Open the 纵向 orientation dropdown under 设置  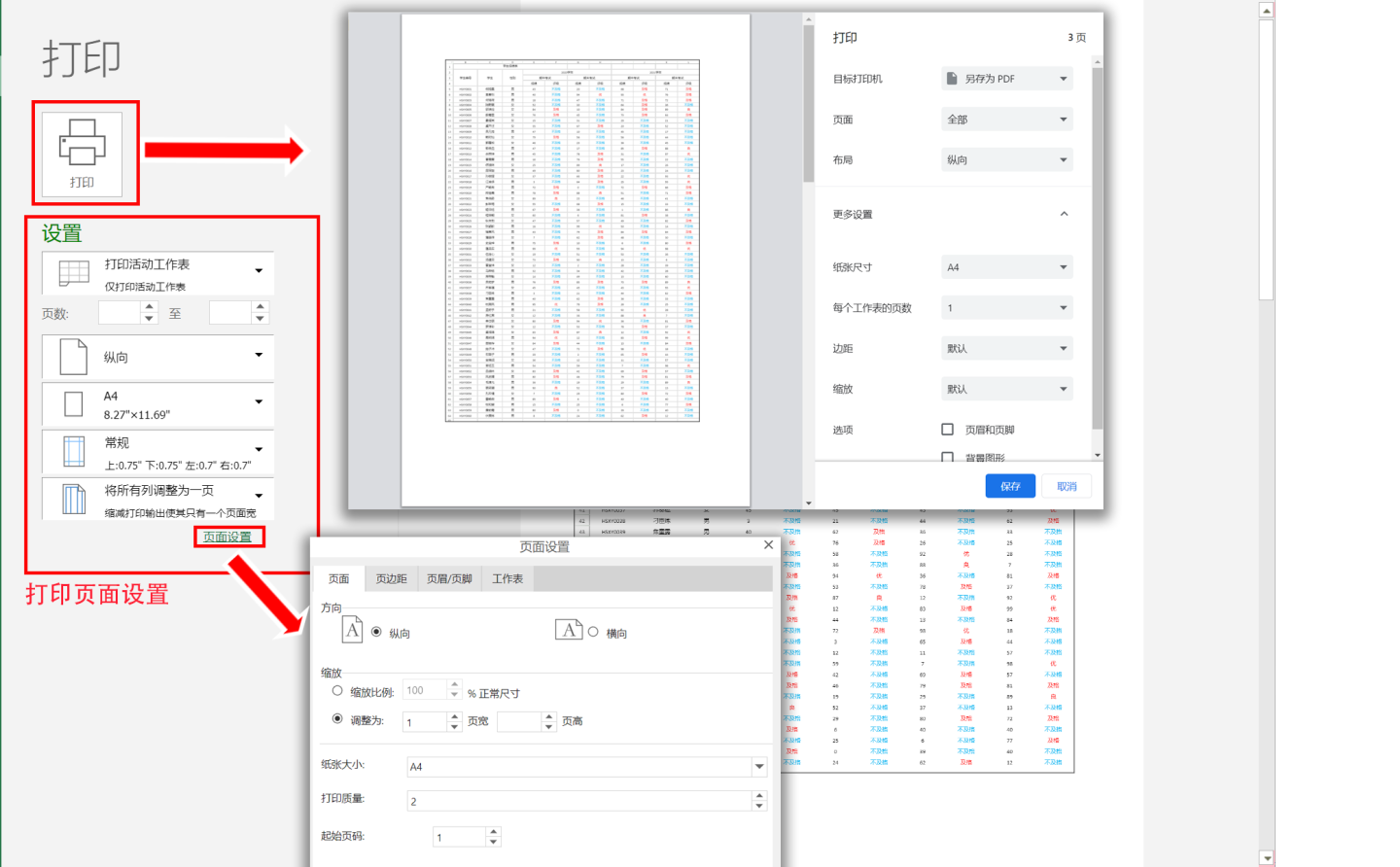coord(157,357)
